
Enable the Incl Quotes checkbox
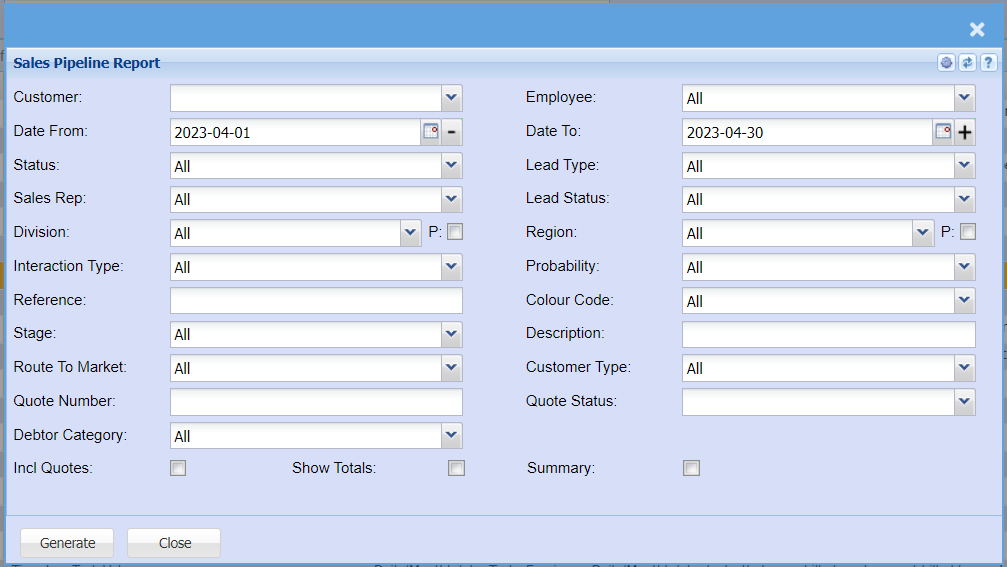pyautogui.click(x=178, y=468)
